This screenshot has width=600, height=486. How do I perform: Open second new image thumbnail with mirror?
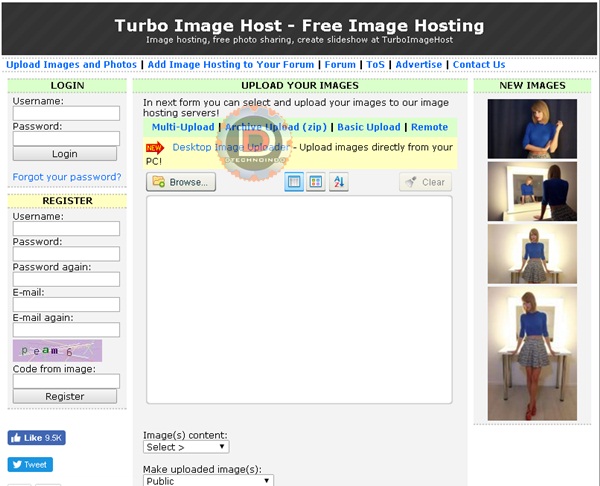[532, 191]
